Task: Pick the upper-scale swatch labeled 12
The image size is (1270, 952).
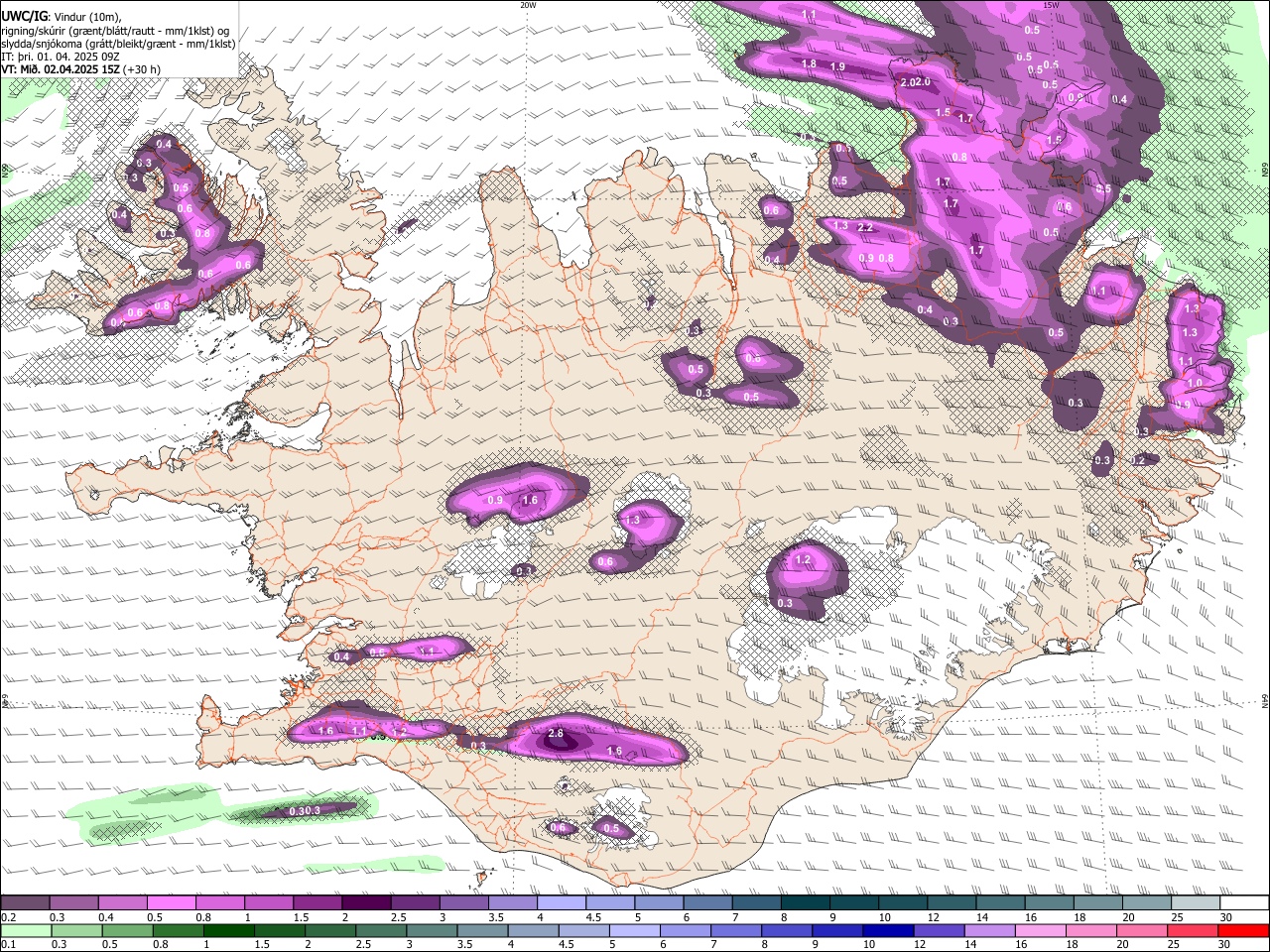Action: pyautogui.click(x=953, y=903)
